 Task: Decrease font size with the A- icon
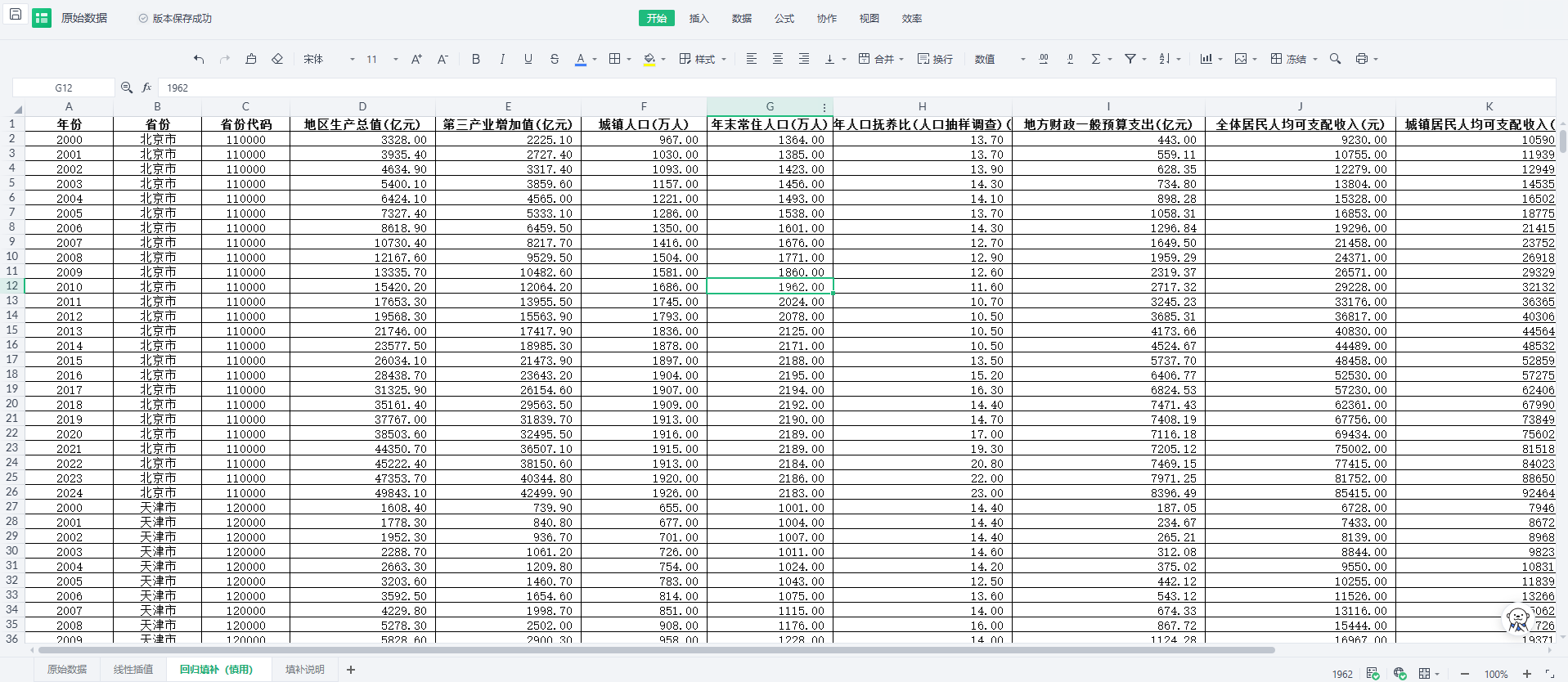click(x=443, y=59)
